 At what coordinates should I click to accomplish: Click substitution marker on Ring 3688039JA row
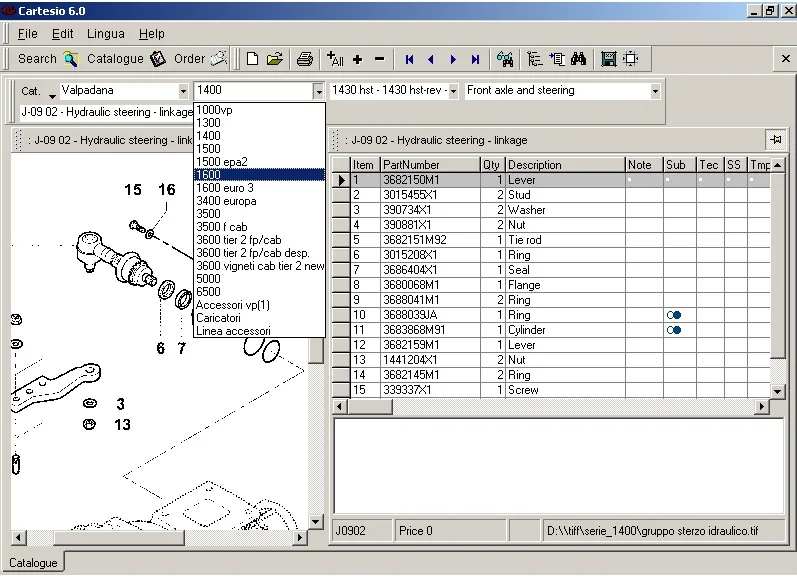[674, 315]
